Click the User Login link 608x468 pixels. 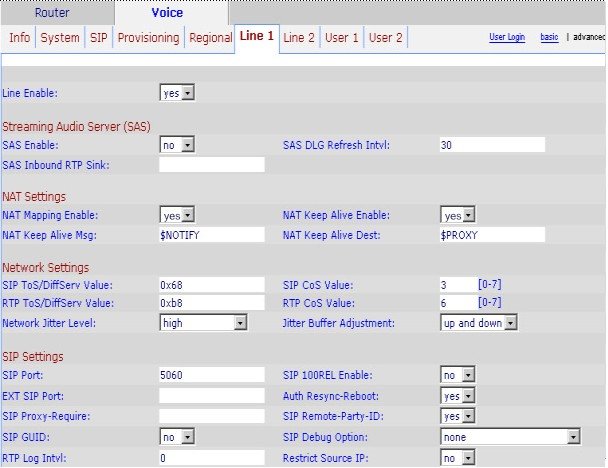coord(507,38)
